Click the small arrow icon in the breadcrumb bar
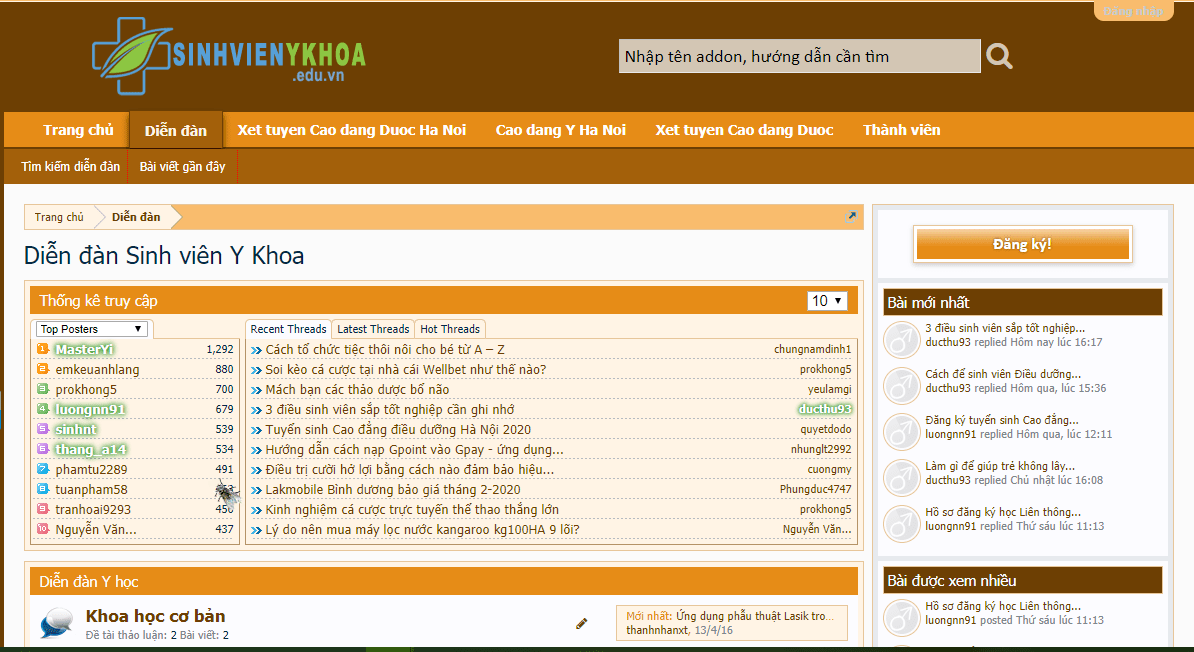 (x=852, y=216)
